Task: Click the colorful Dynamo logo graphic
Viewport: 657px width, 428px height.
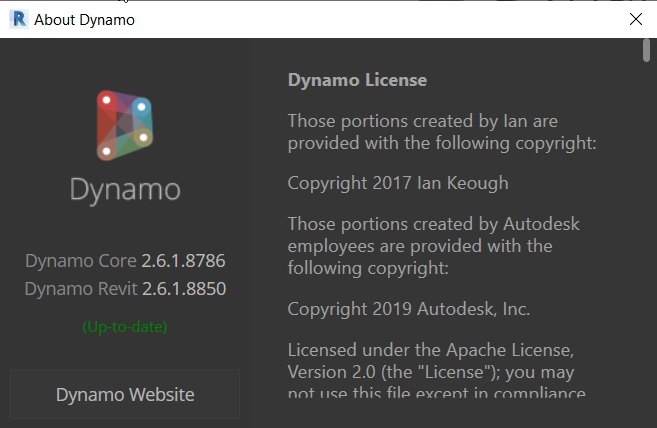Action: click(125, 125)
